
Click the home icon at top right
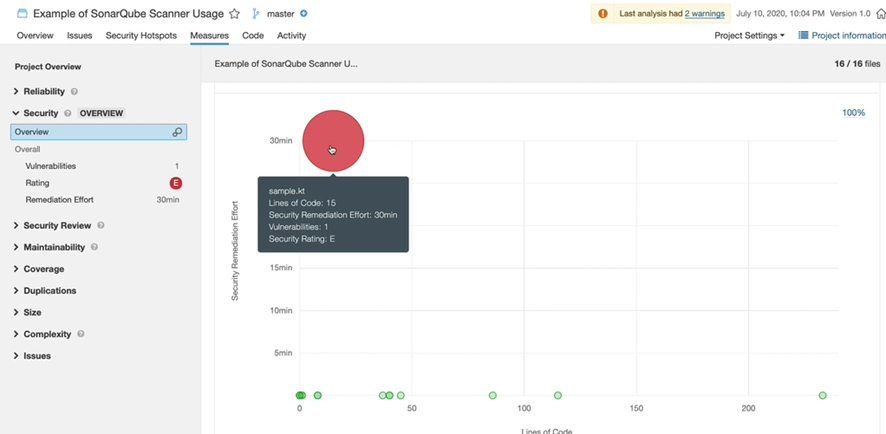coord(880,14)
